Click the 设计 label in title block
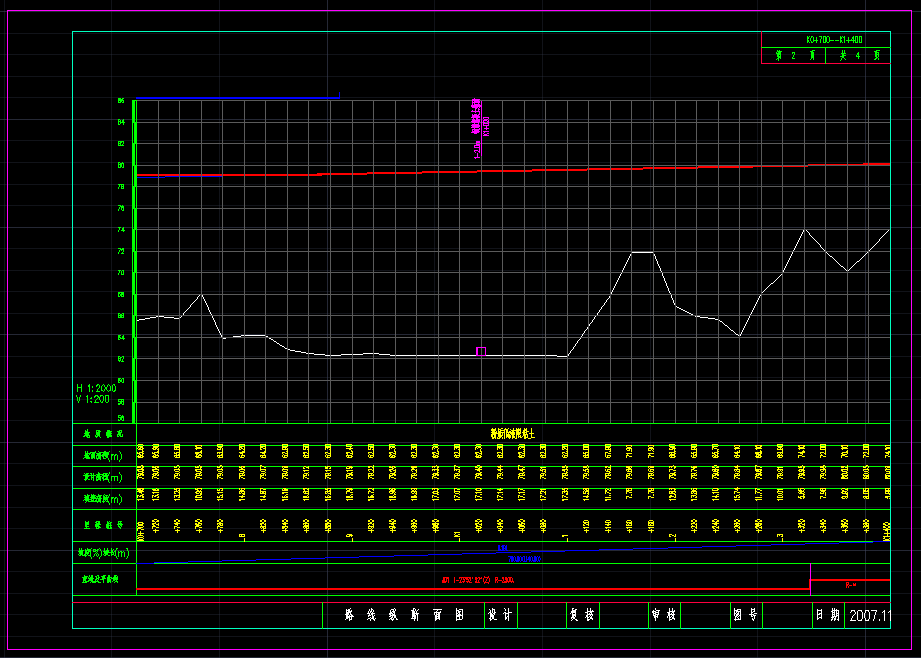Image resolution: width=921 pixels, height=658 pixels. 499,616
